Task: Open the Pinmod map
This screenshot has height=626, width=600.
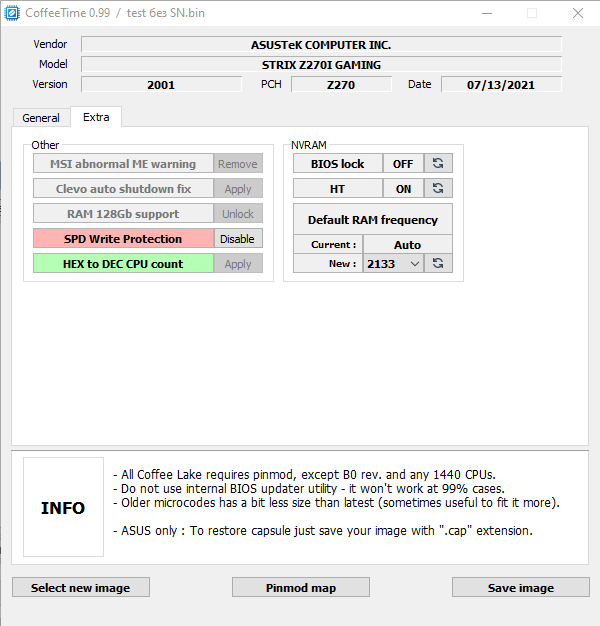Action: (x=301, y=587)
